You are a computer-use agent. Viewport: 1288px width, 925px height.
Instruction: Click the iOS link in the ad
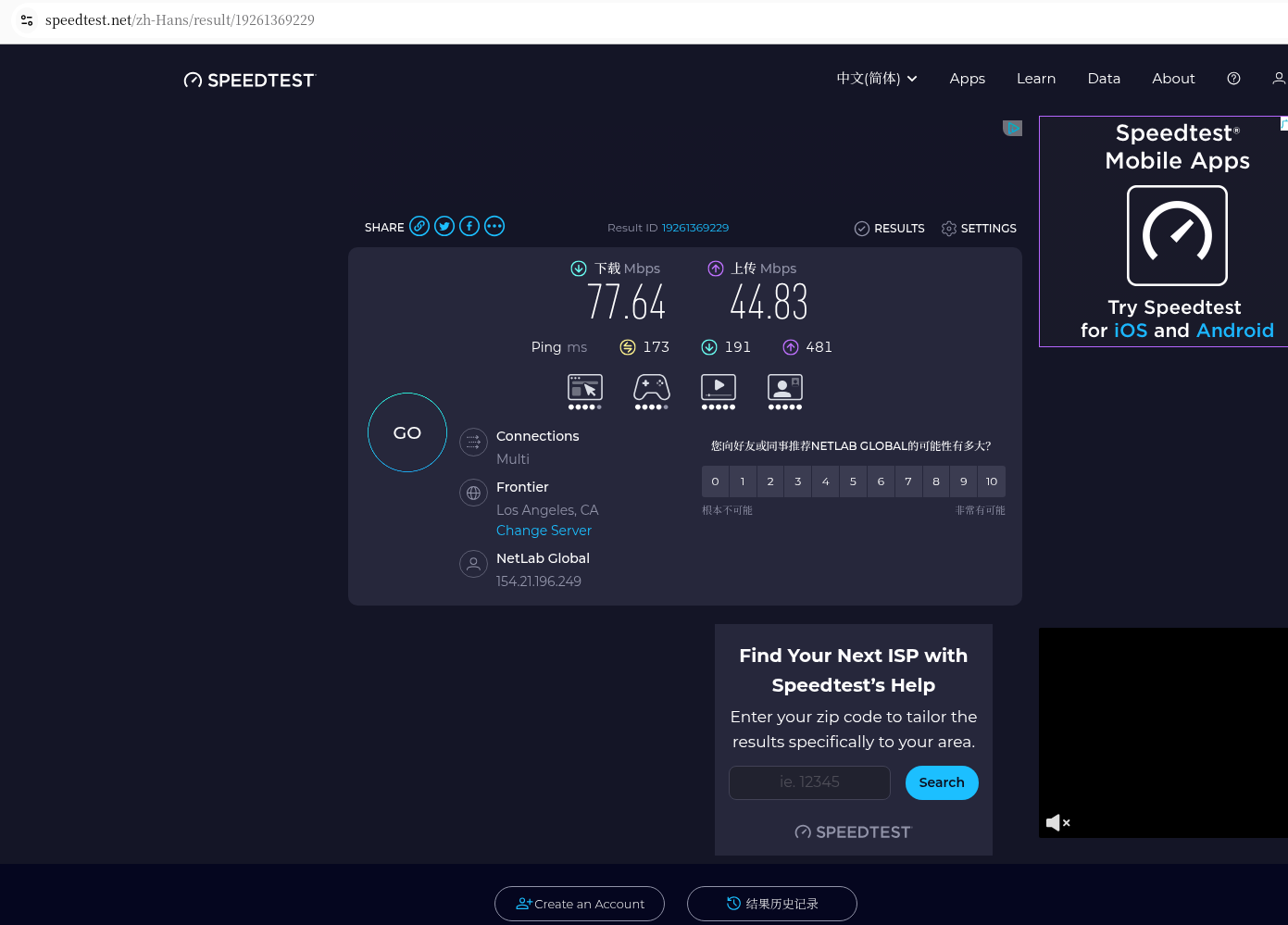1131,331
